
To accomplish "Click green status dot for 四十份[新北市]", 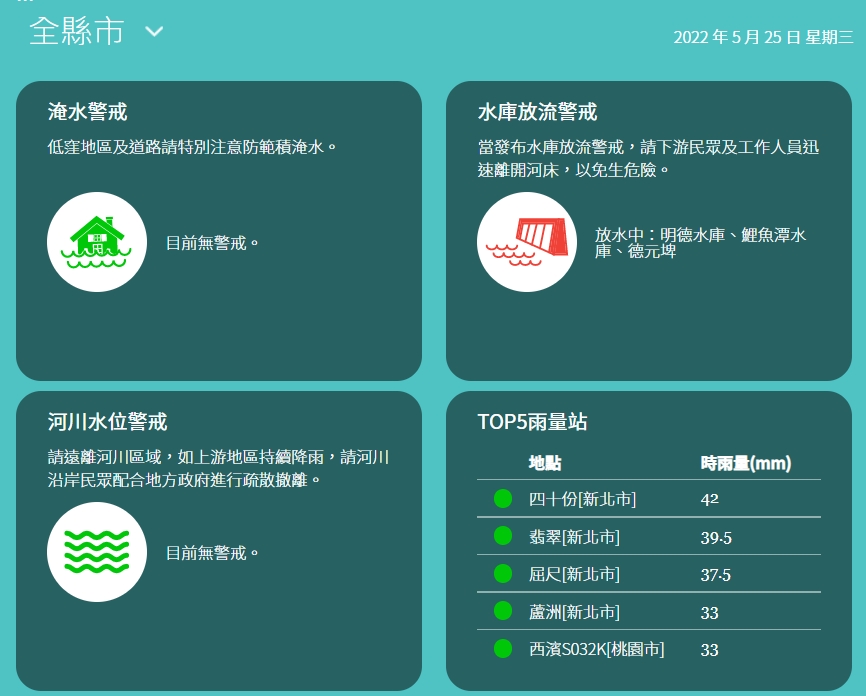I will click(503, 498).
